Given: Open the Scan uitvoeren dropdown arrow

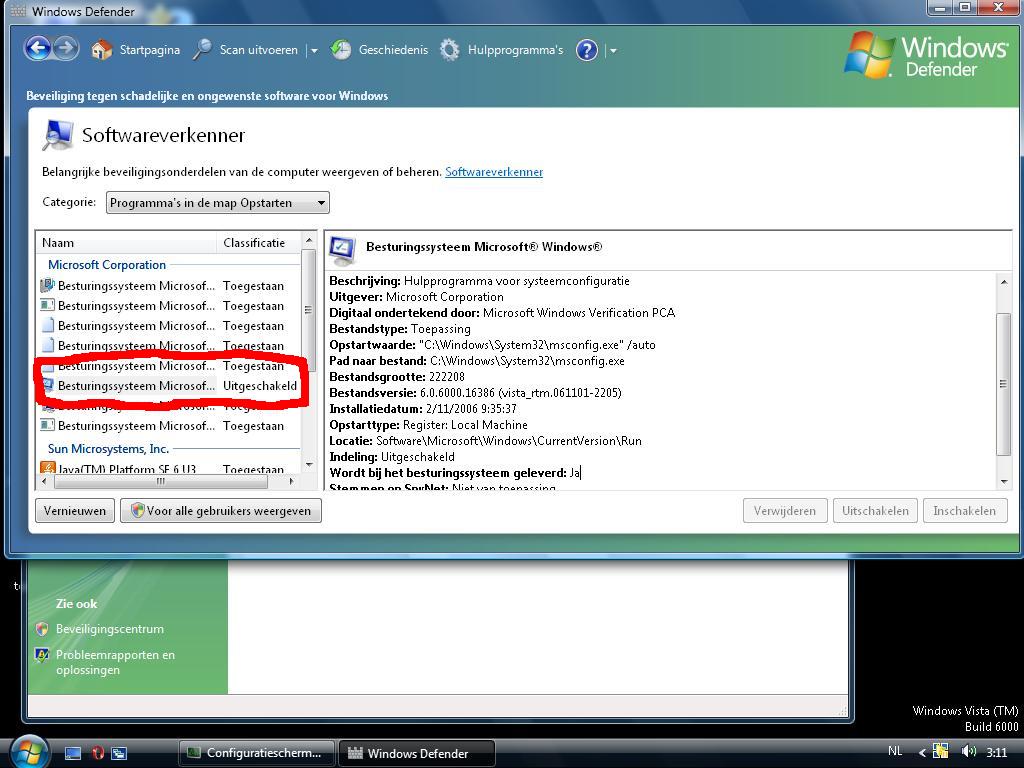Looking at the screenshot, I should tap(314, 50).
